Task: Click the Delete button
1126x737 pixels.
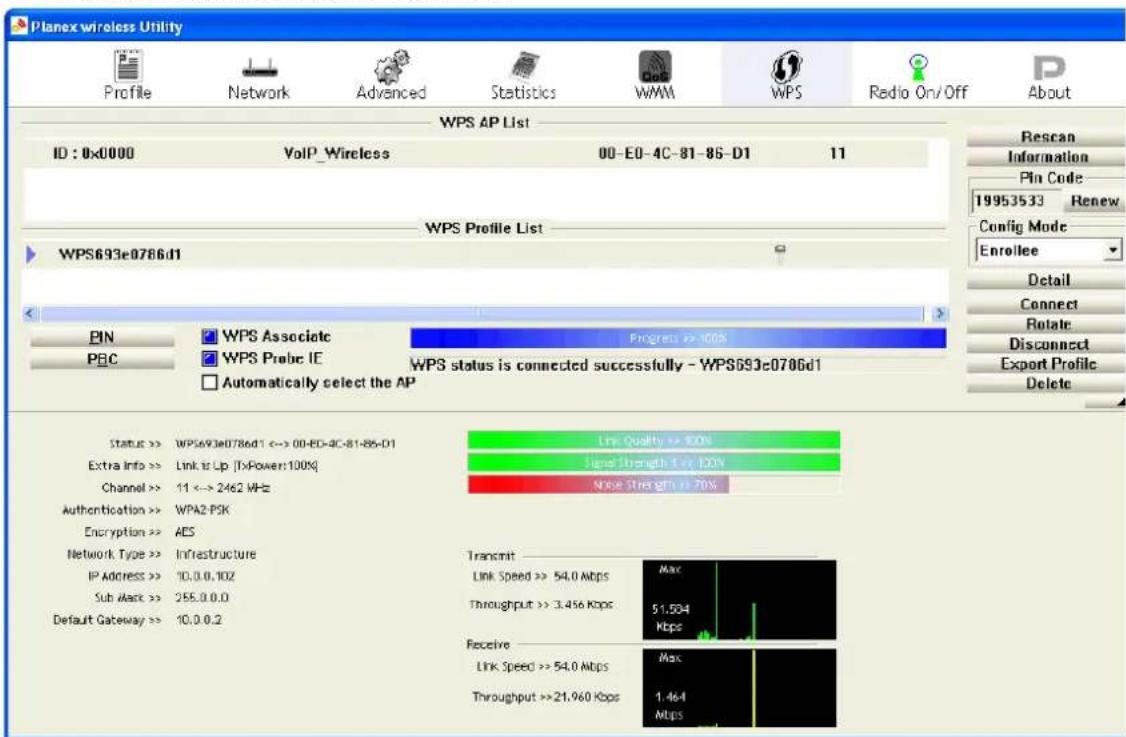Action: coord(1048,384)
